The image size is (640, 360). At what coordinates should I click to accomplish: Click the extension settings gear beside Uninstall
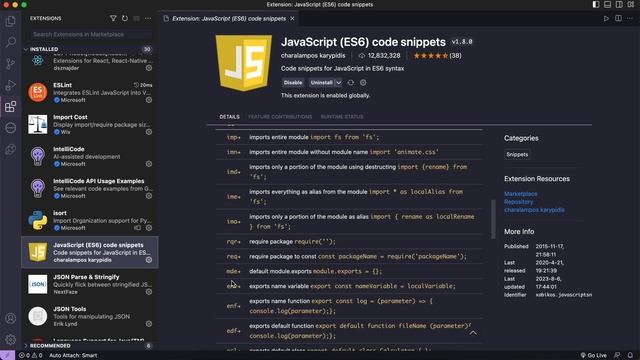[363, 82]
